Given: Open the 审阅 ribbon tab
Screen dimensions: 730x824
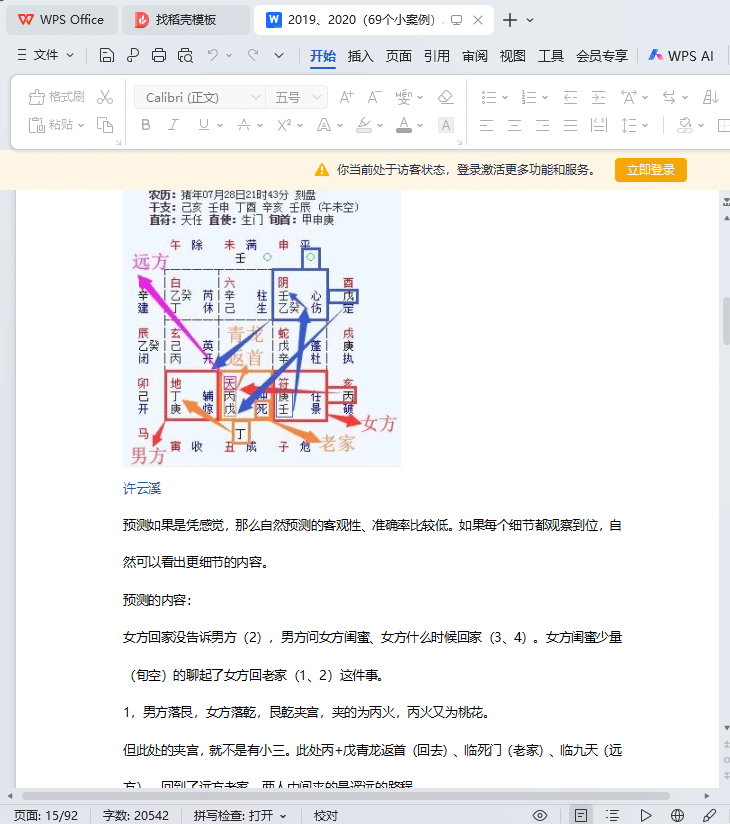Looking at the screenshot, I should 475,56.
